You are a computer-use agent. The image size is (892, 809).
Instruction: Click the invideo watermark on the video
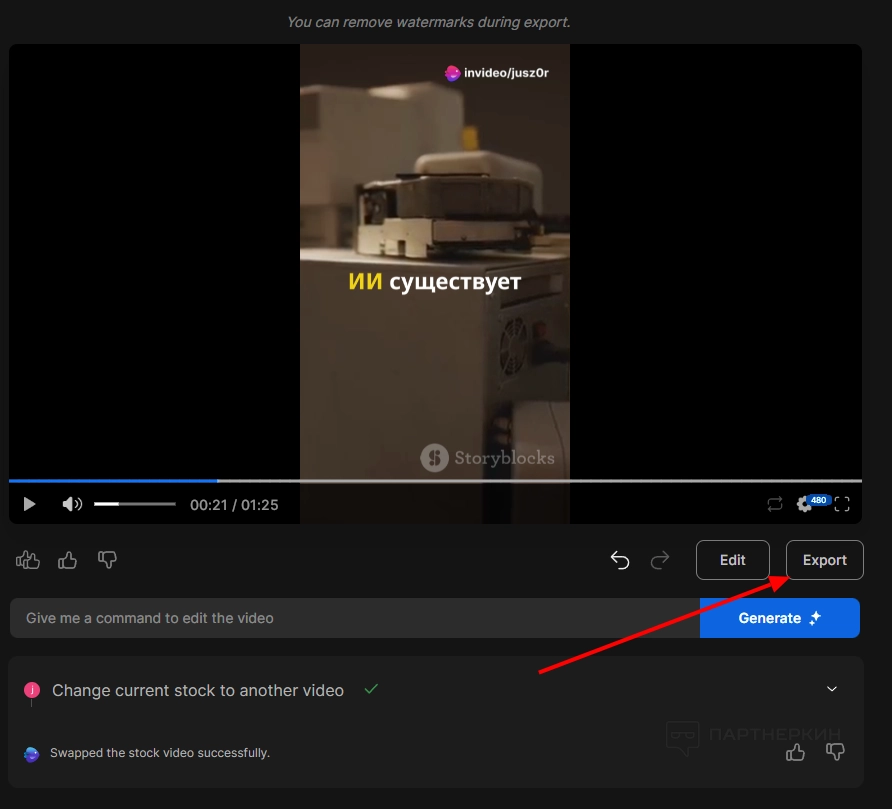[497, 73]
